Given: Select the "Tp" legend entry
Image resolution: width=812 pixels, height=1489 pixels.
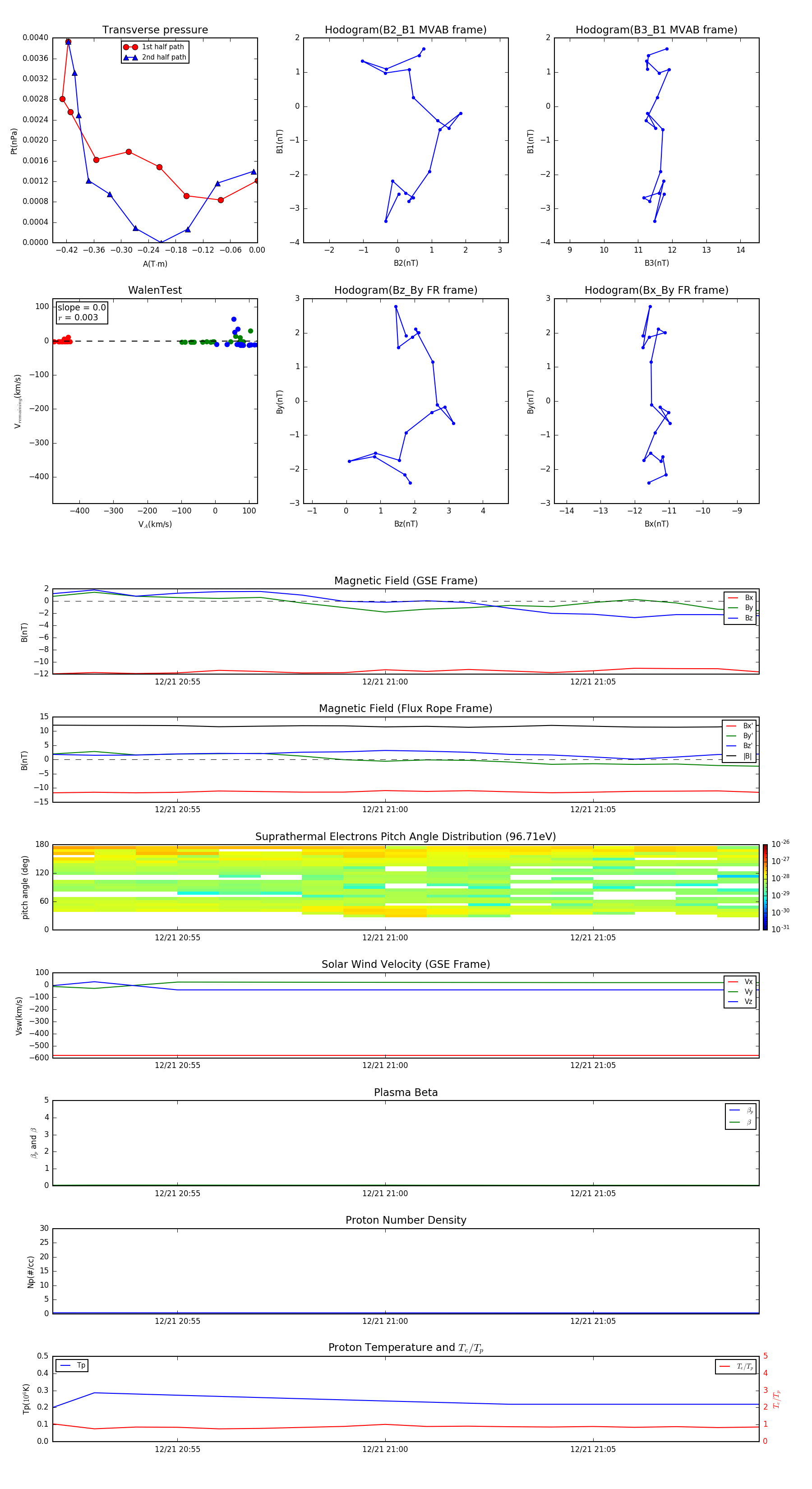Looking at the screenshot, I should point(72,1365).
